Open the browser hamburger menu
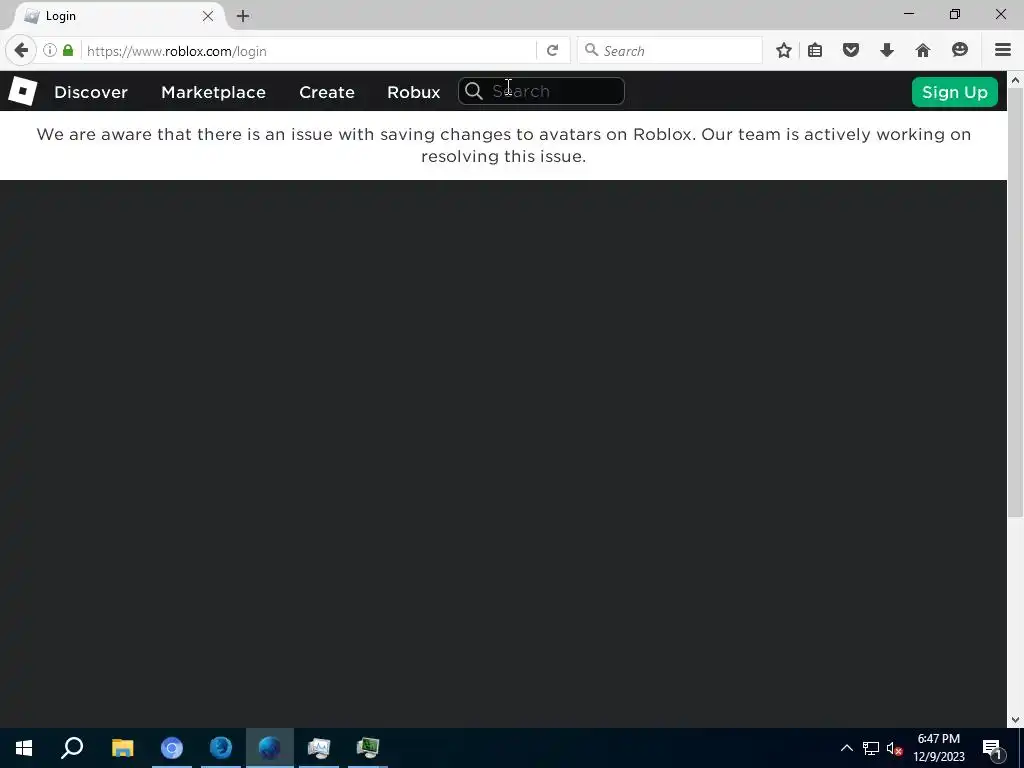The height and width of the screenshot is (768, 1024). click(x=1002, y=50)
